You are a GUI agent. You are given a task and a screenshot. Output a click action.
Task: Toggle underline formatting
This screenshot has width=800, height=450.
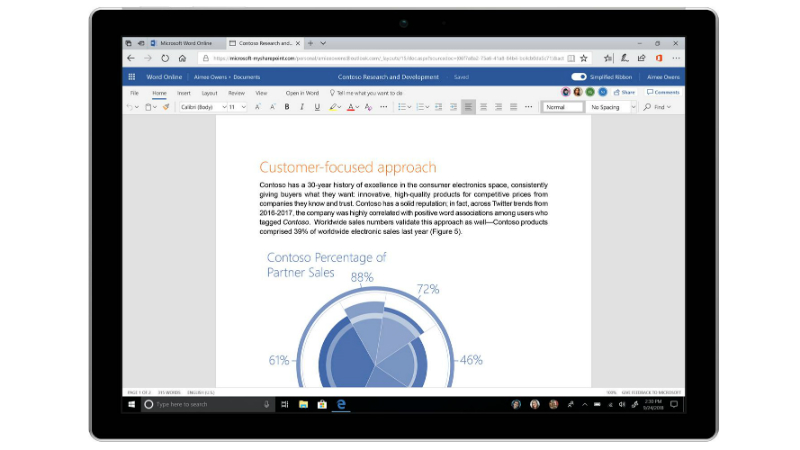tap(317, 107)
